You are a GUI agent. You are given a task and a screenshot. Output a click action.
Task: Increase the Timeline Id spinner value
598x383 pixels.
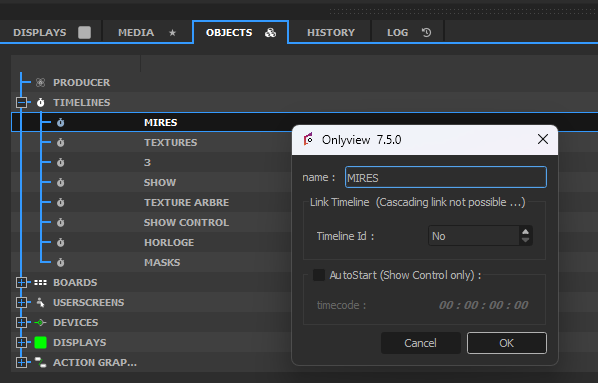(526, 232)
